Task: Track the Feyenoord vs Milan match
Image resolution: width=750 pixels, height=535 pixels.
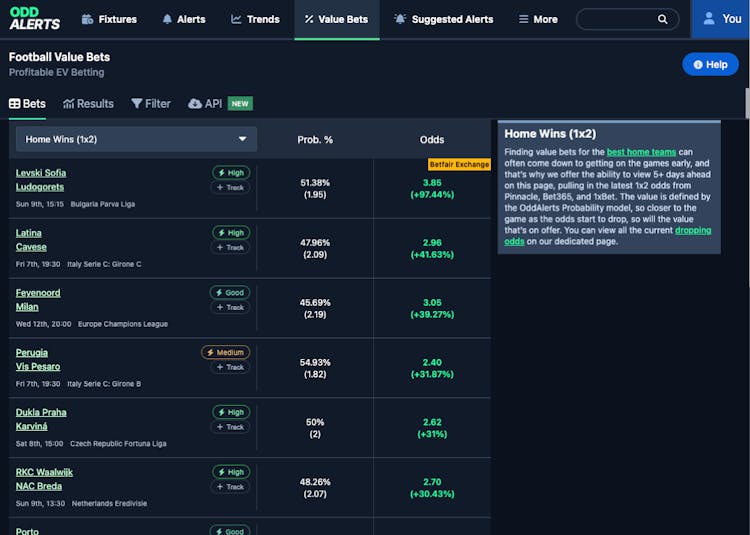Action: [x=230, y=307]
